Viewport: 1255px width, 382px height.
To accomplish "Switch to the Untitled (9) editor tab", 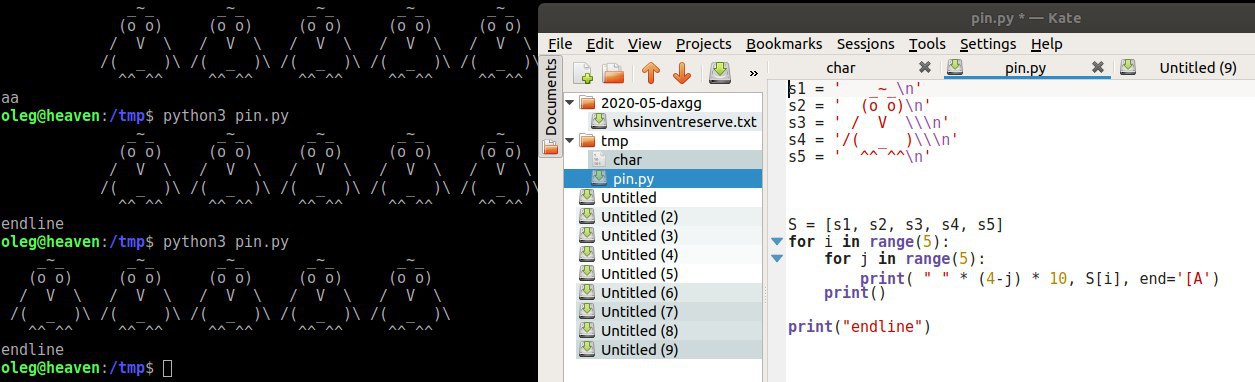I will (x=1198, y=68).
